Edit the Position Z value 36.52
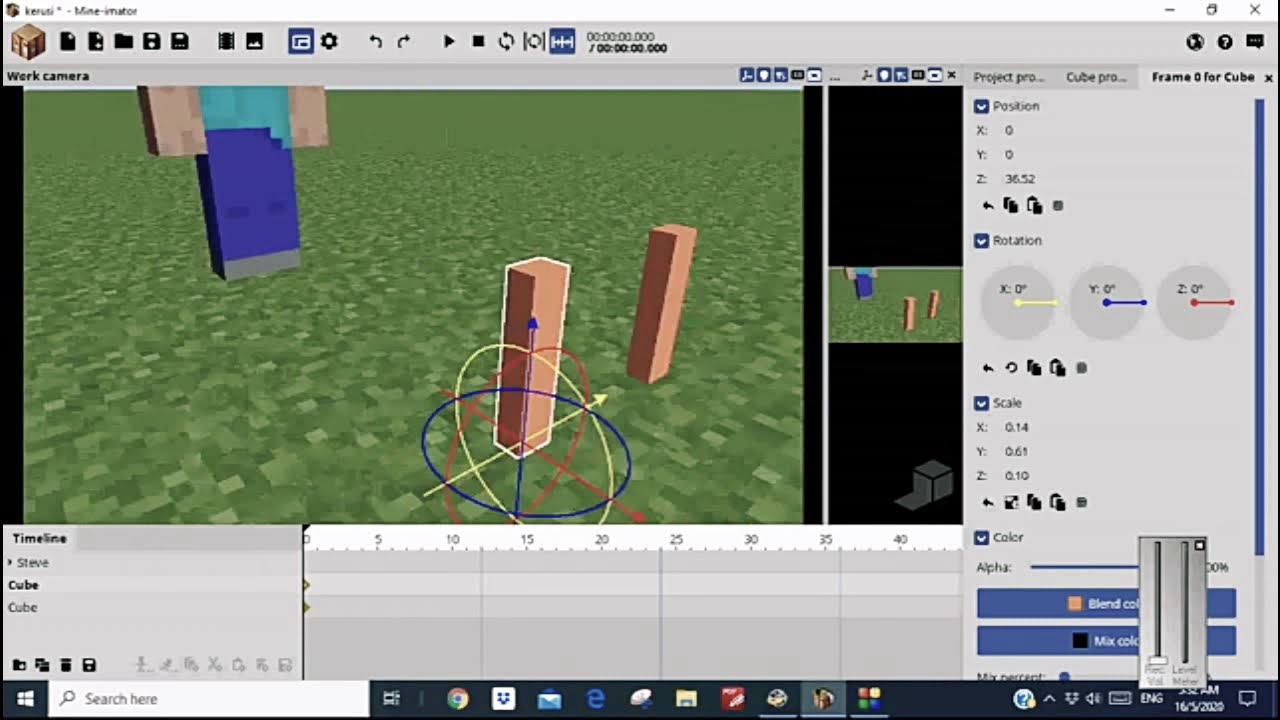 coord(1020,179)
